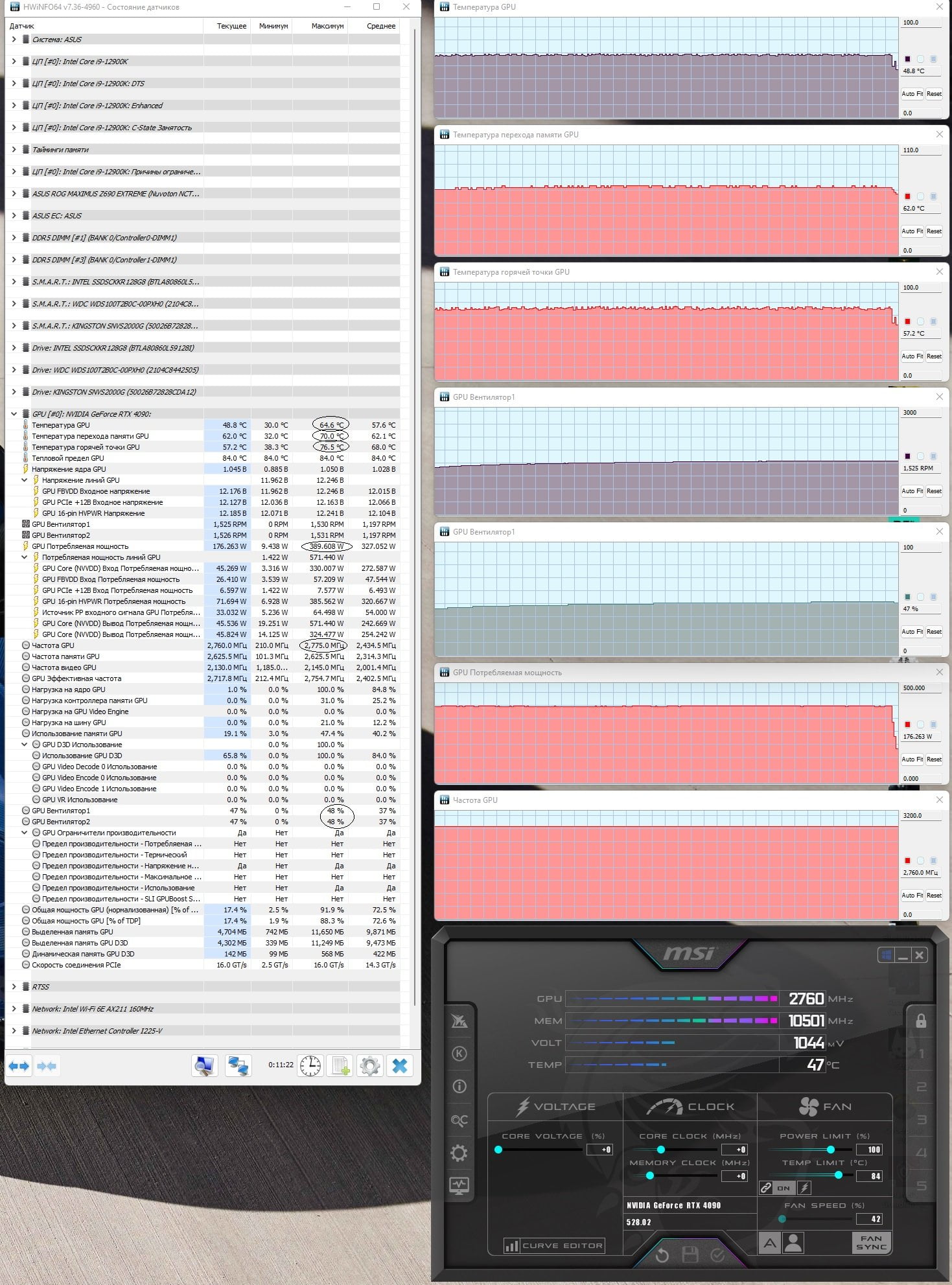Toggle the FAN SYNC button
Screen dimensions: 952x1285
pyautogui.click(x=871, y=1243)
